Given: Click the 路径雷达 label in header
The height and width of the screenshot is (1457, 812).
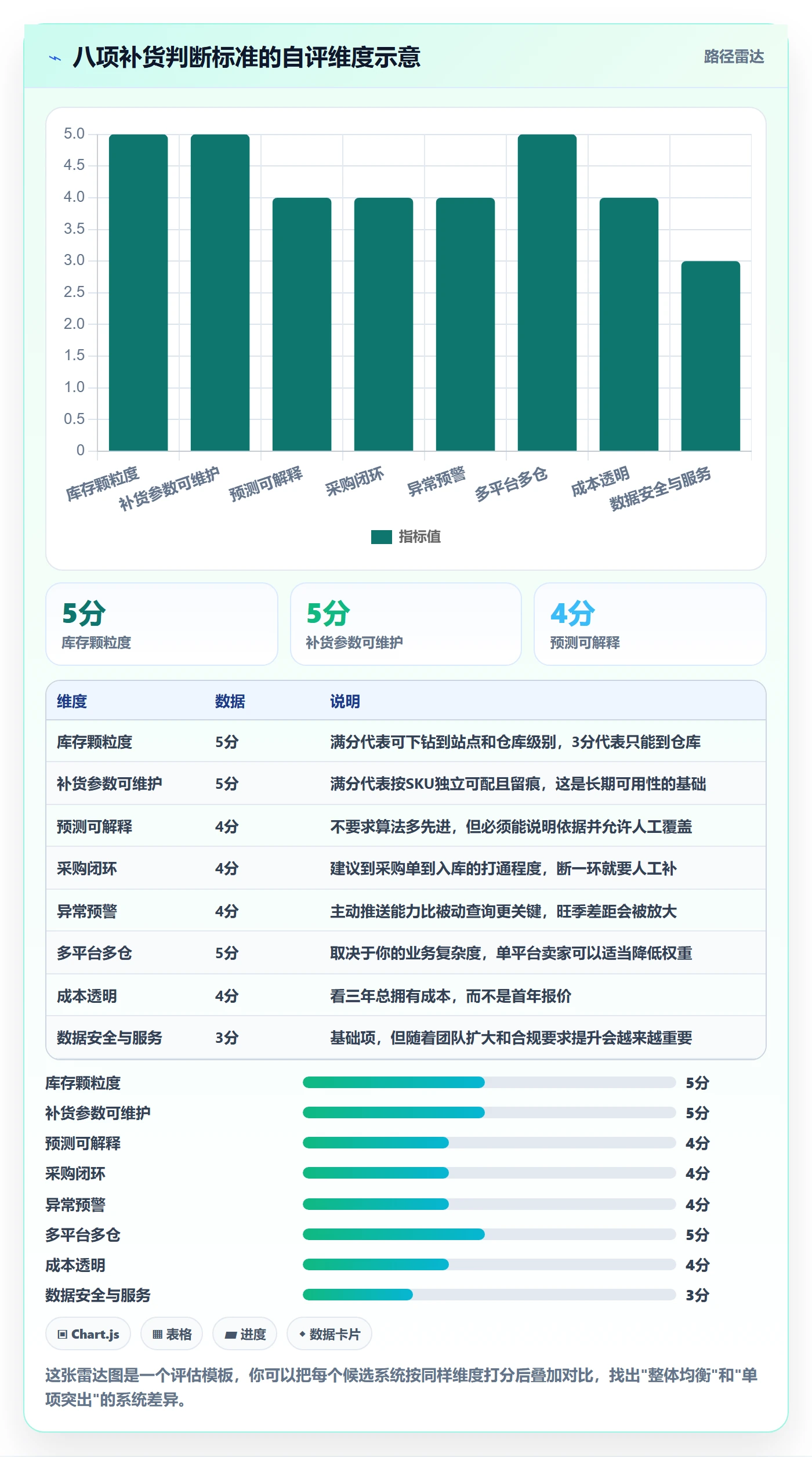Looking at the screenshot, I should (734, 57).
